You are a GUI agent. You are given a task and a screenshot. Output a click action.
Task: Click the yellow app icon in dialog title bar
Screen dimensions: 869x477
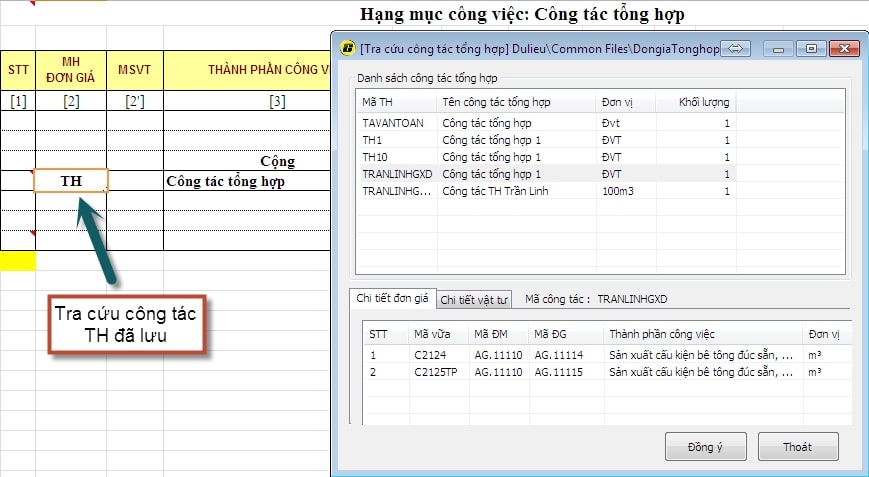click(347, 48)
